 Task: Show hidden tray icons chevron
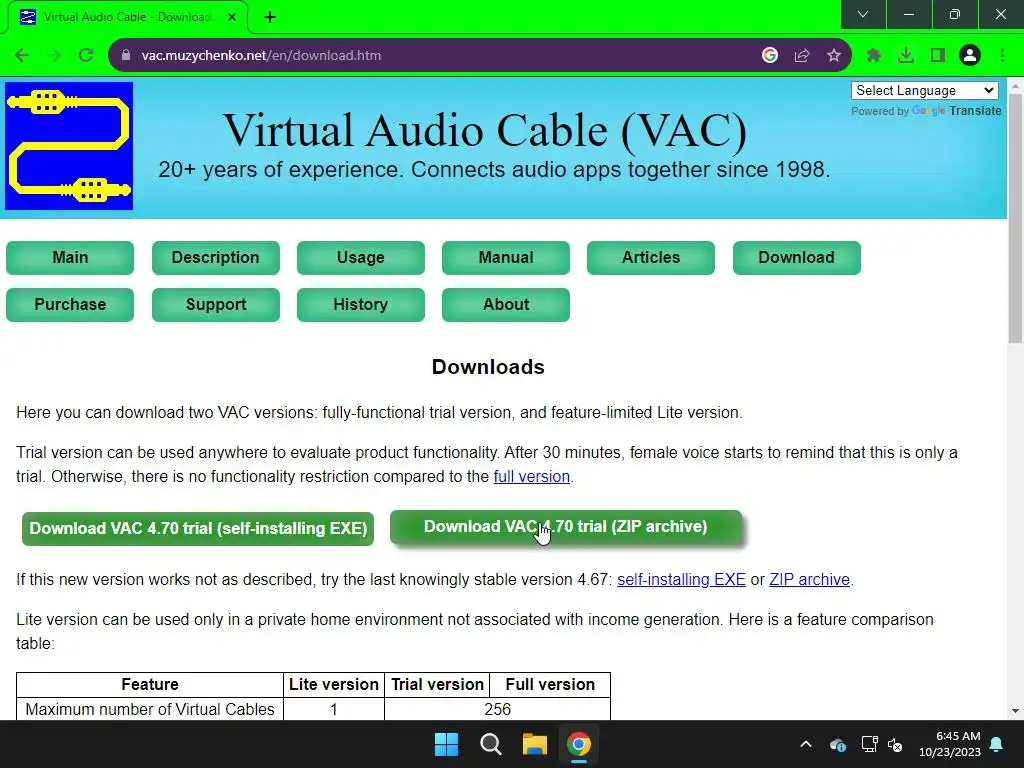806,744
